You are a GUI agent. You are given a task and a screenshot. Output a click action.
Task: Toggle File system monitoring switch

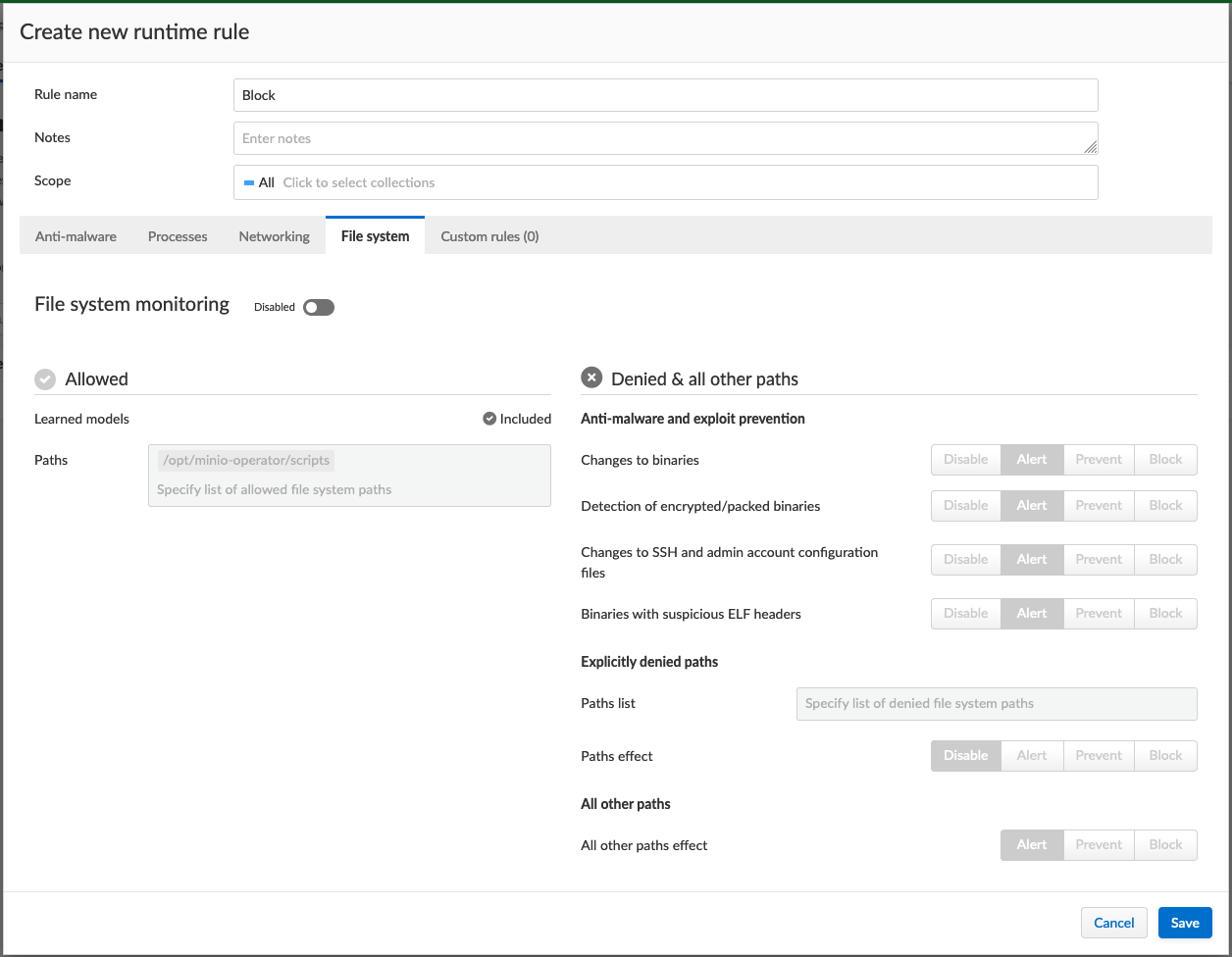318,307
